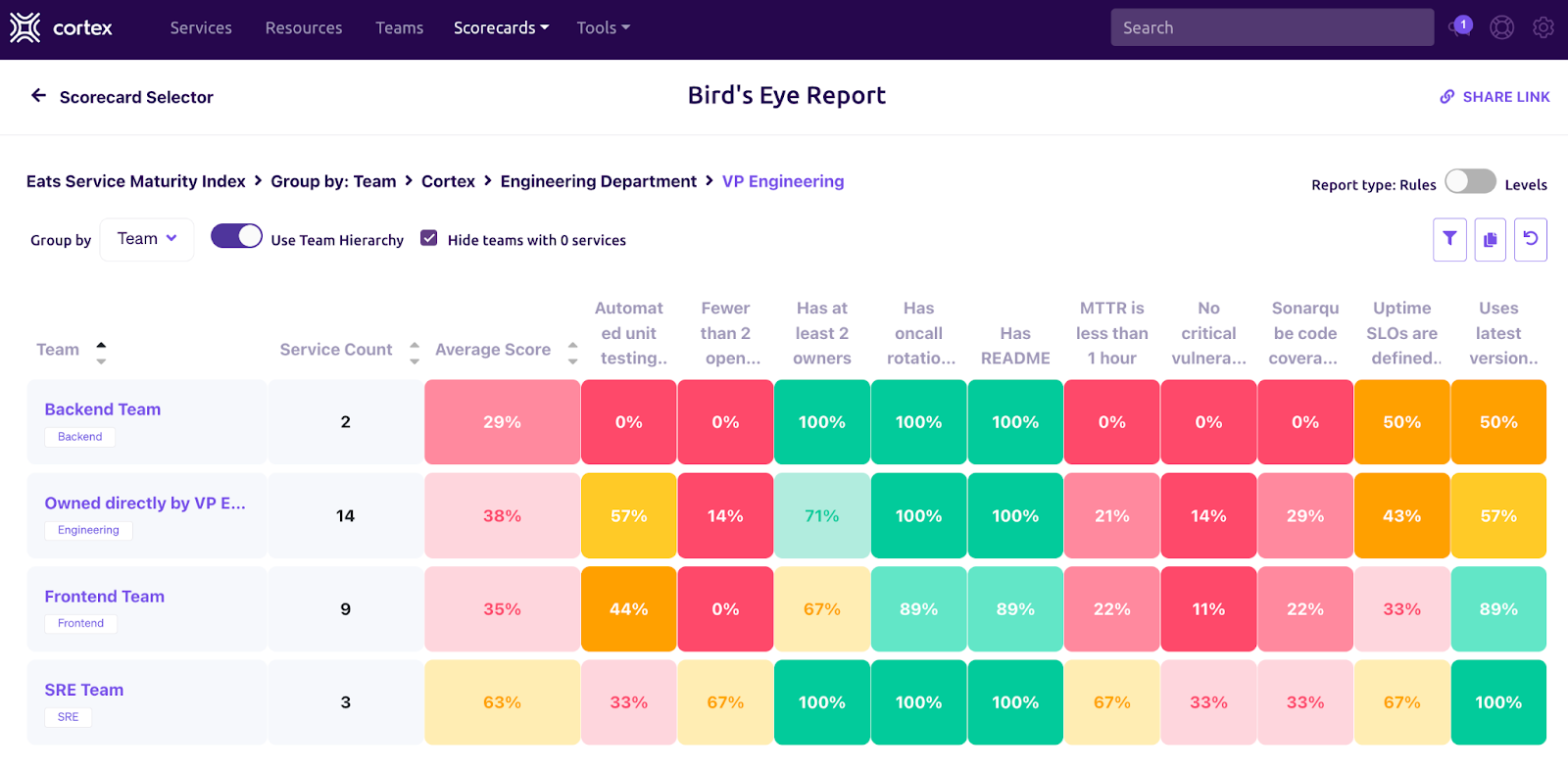
Task: Click the copy report icon
Action: (x=1490, y=239)
